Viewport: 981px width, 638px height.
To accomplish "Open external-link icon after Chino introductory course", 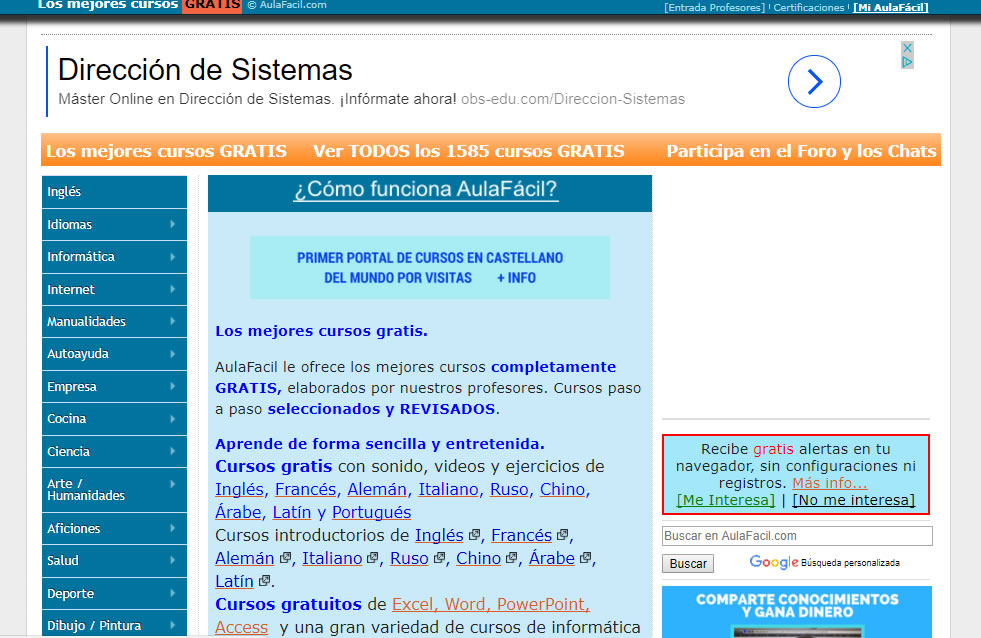I will 512,557.
